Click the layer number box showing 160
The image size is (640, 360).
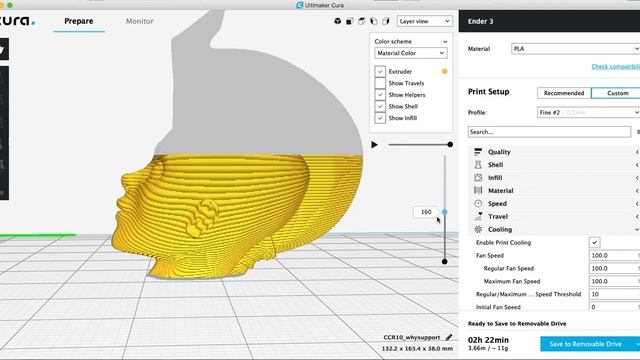coord(426,212)
